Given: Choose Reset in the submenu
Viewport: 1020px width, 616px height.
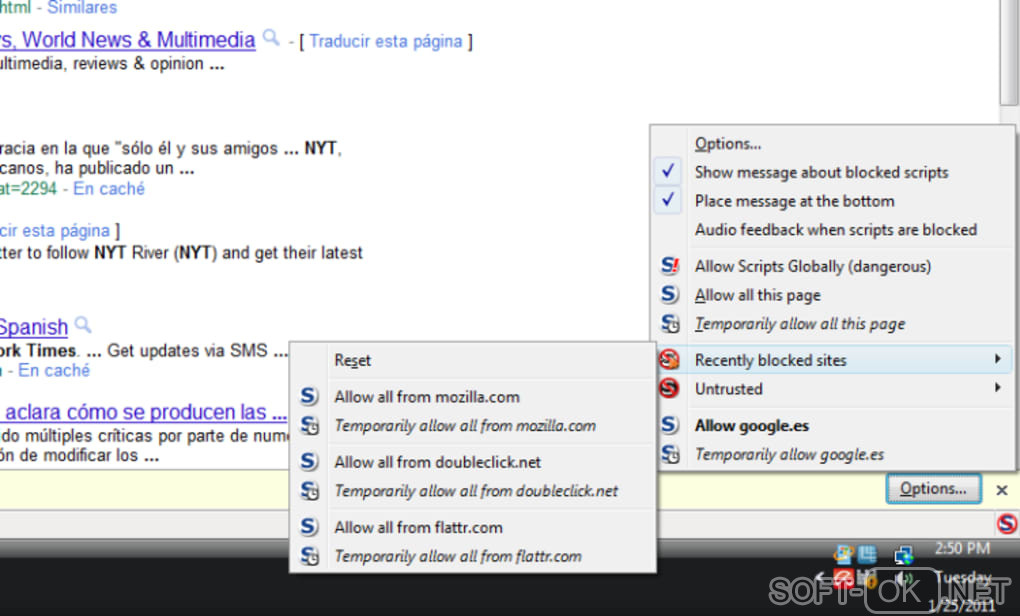Looking at the screenshot, I should click(x=473, y=360).
